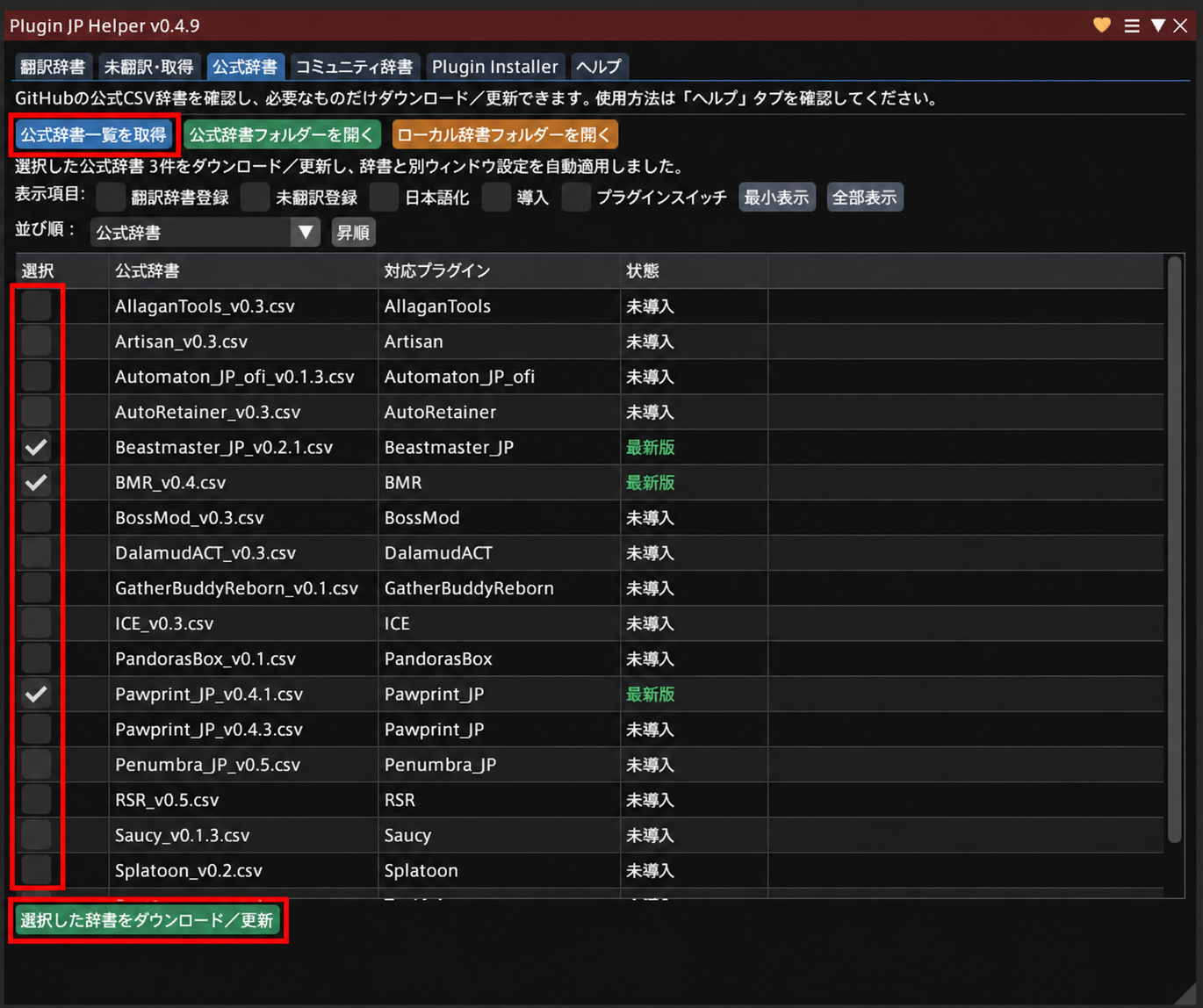Viewport: 1203px width, 1008px height.
Task: Click ローカル辞書フォルダーを開く button
Action: tap(505, 135)
